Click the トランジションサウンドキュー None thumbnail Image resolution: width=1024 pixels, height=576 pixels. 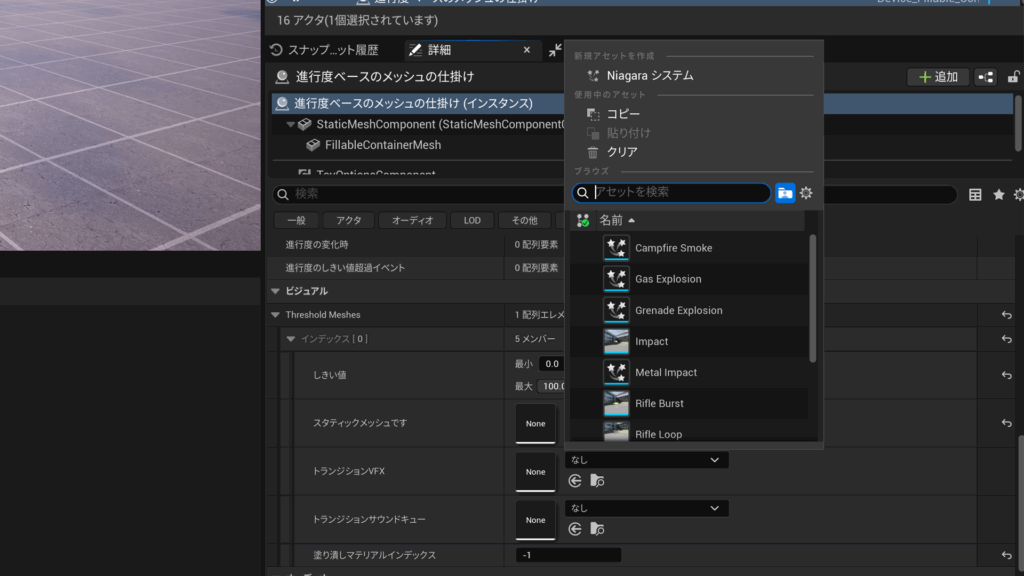tap(536, 520)
